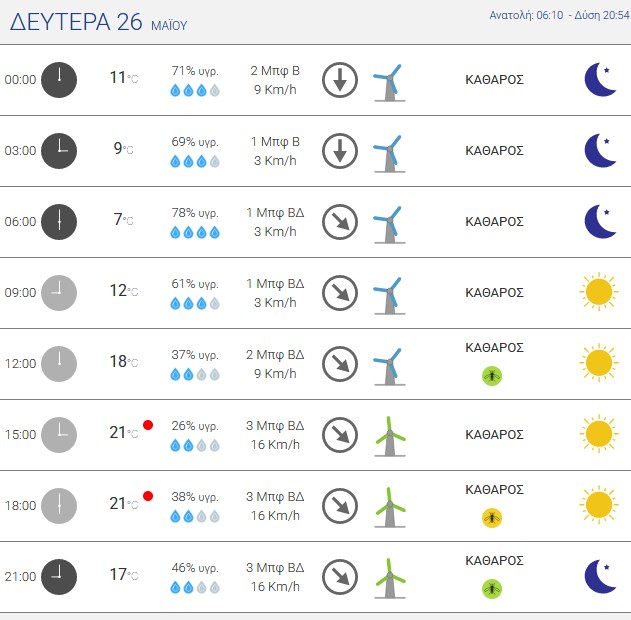The height and width of the screenshot is (620, 631).
Task: Click the light gray clock icon at 12:00
Action: [59, 364]
